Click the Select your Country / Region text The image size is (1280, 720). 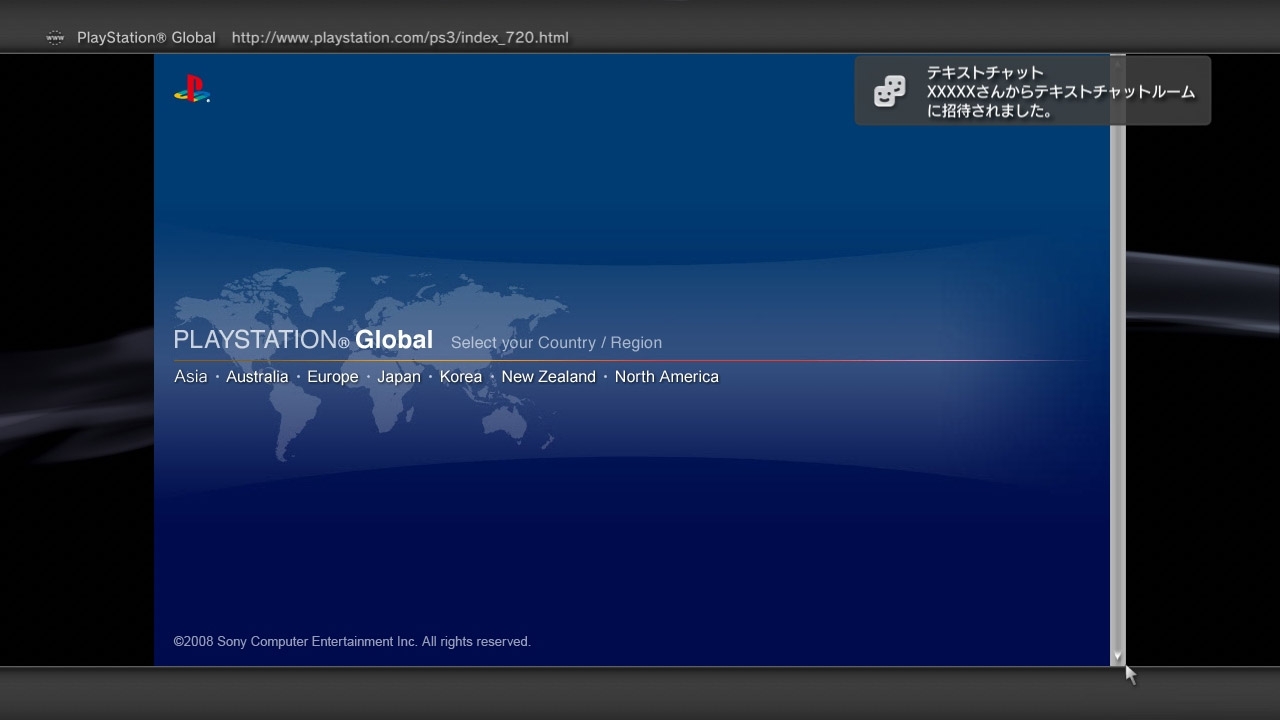point(556,343)
